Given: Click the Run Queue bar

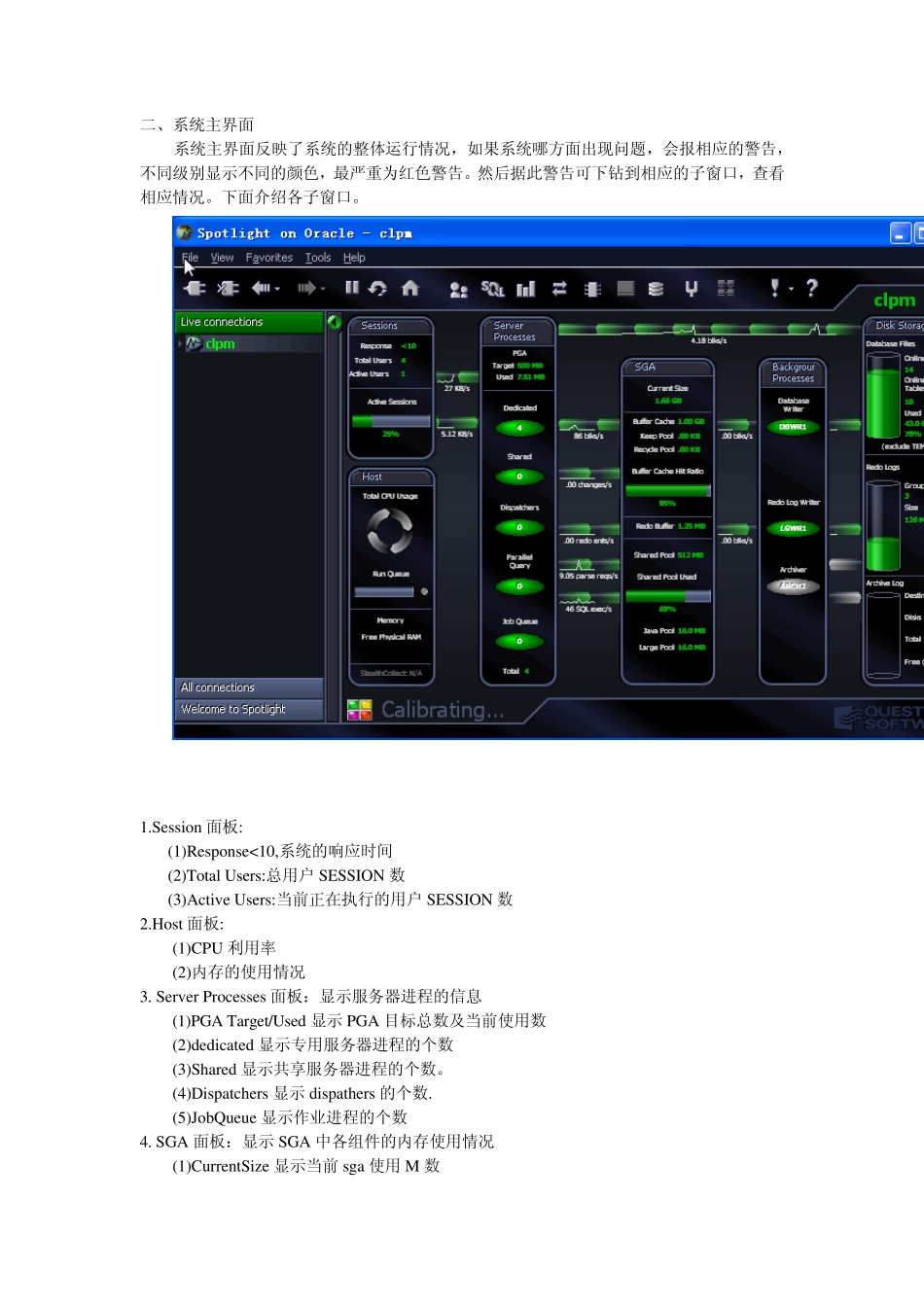Looking at the screenshot, I should 384,591.
